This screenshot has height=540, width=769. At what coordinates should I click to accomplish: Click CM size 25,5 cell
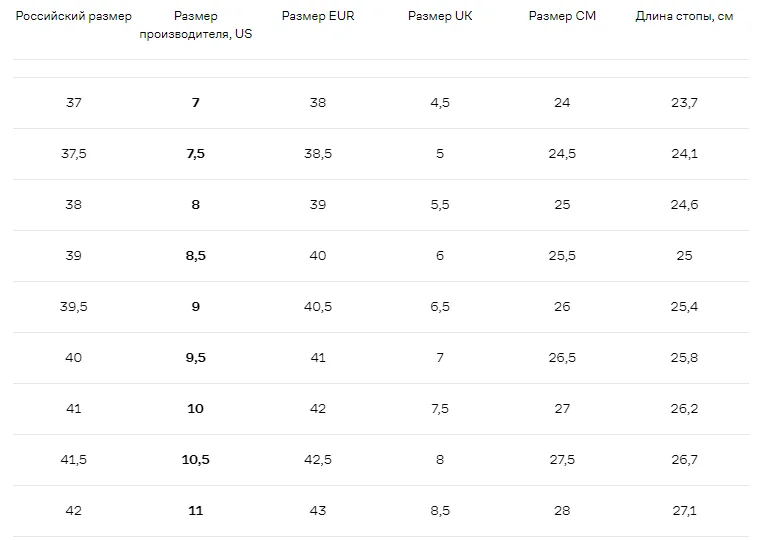pos(562,256)
